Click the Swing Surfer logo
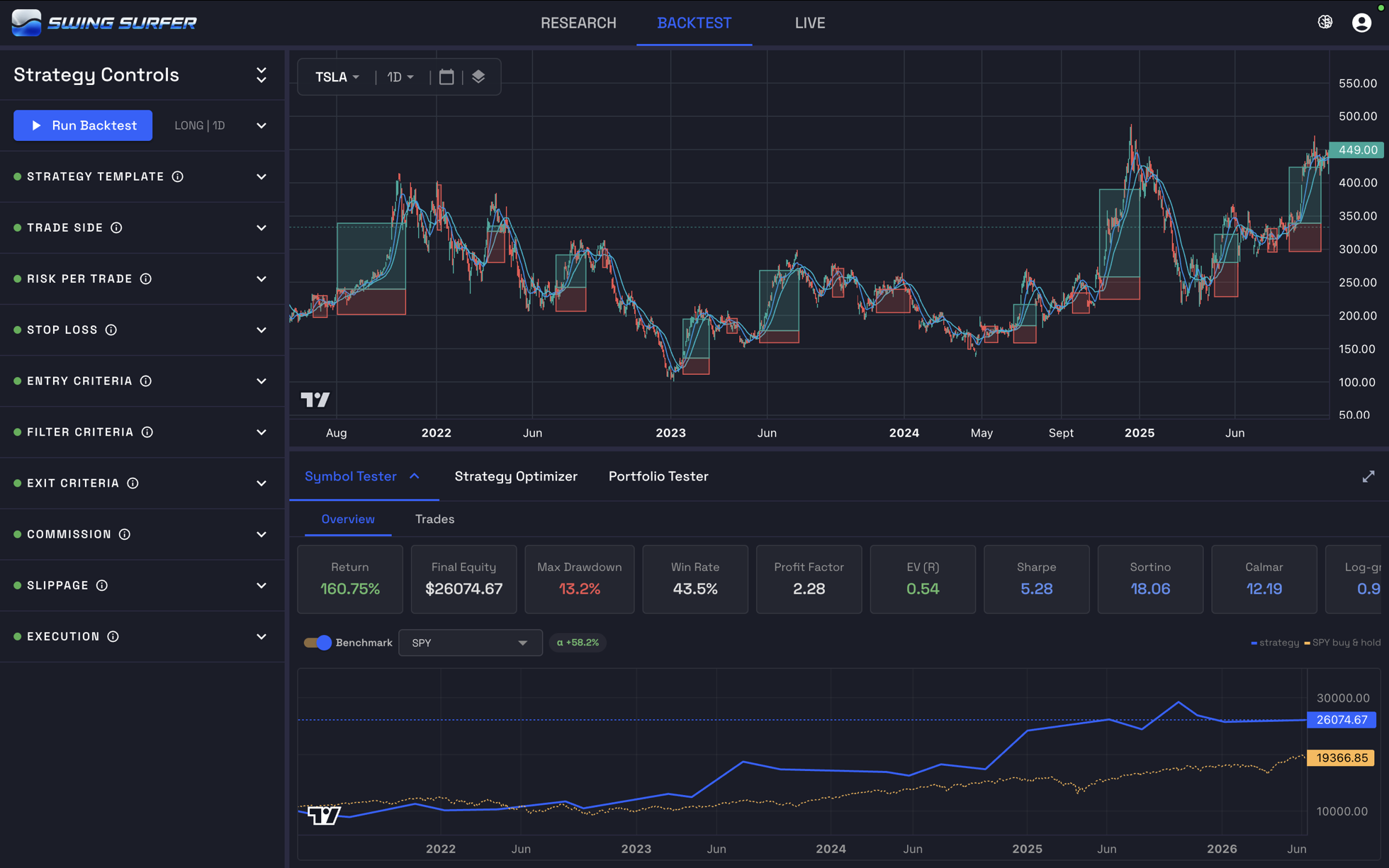 click(104, 23)
